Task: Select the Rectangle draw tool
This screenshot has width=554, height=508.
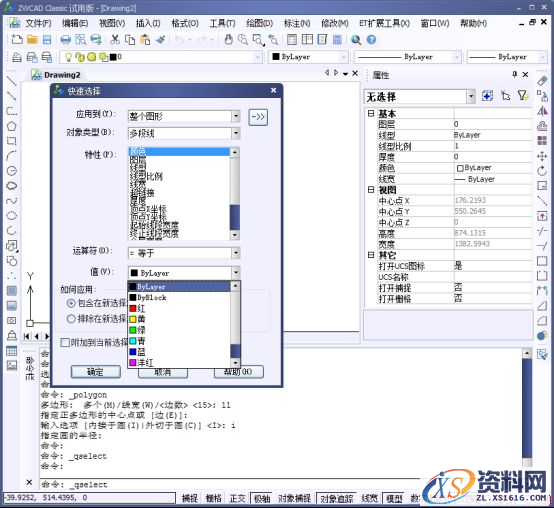Action: [x=12, y=141]
